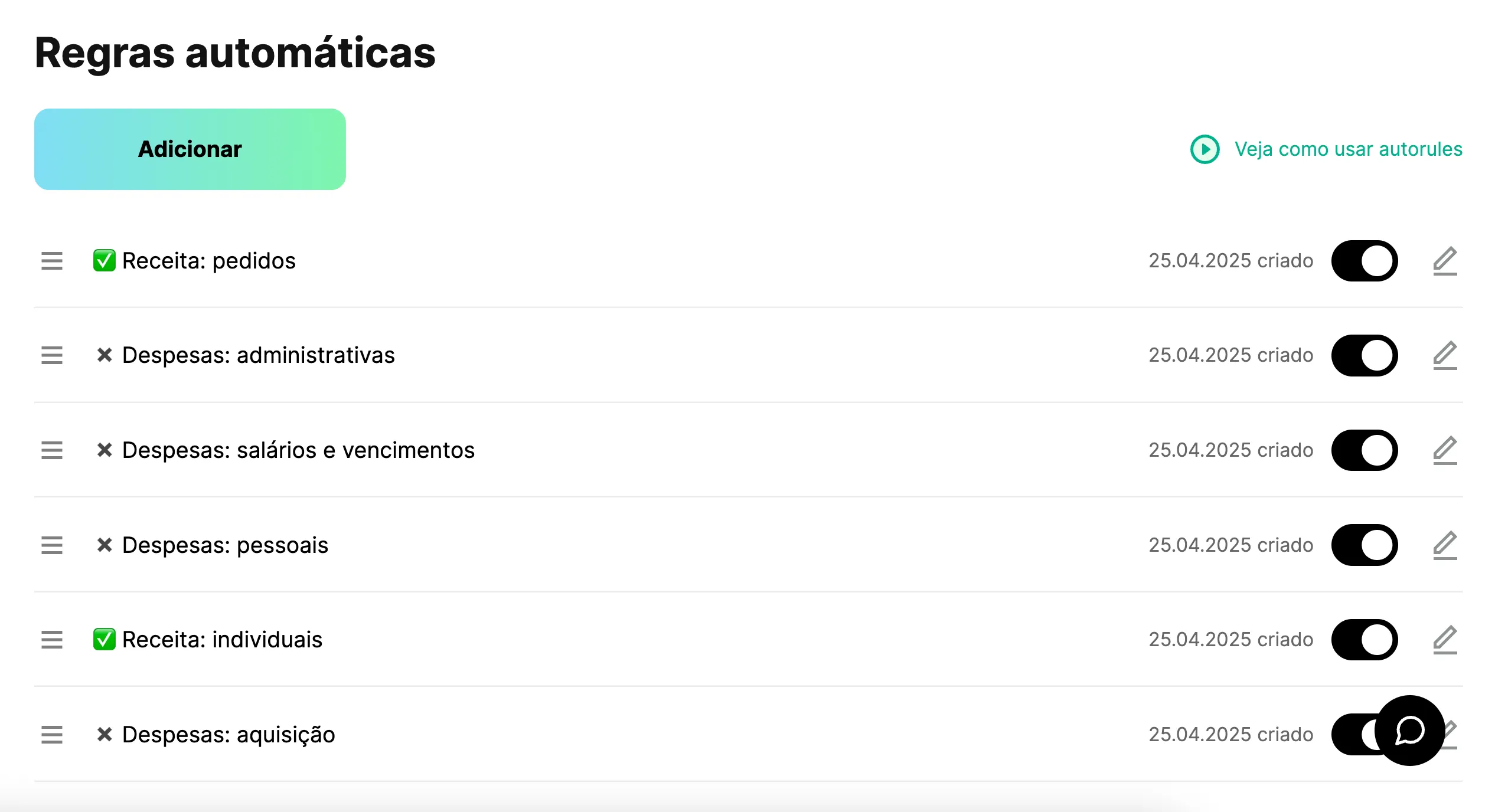Edit the "Despesas: salários e vencimentos" rule

pos(1445,450)
